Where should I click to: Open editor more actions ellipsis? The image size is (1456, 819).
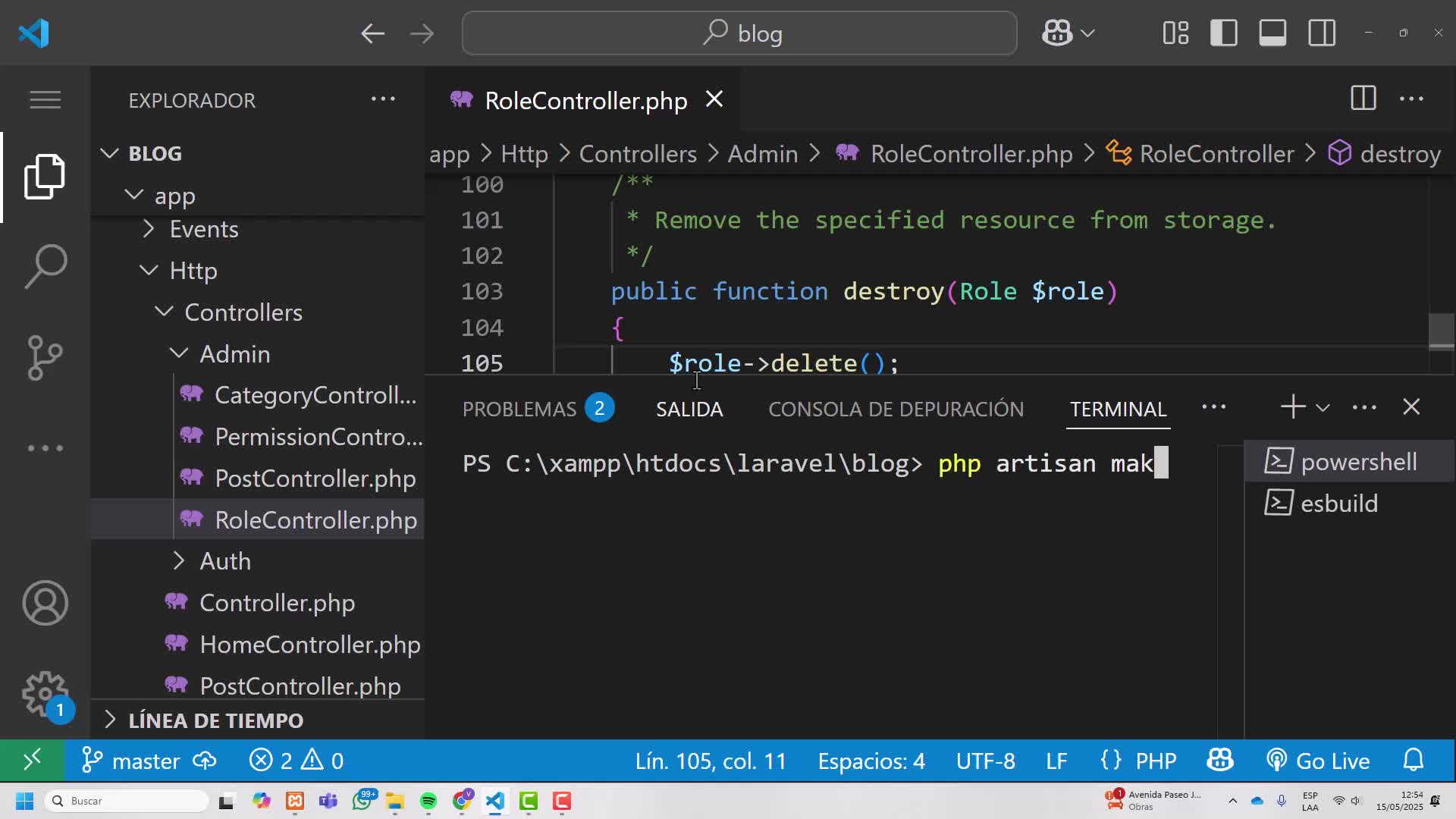point(1411,99)
